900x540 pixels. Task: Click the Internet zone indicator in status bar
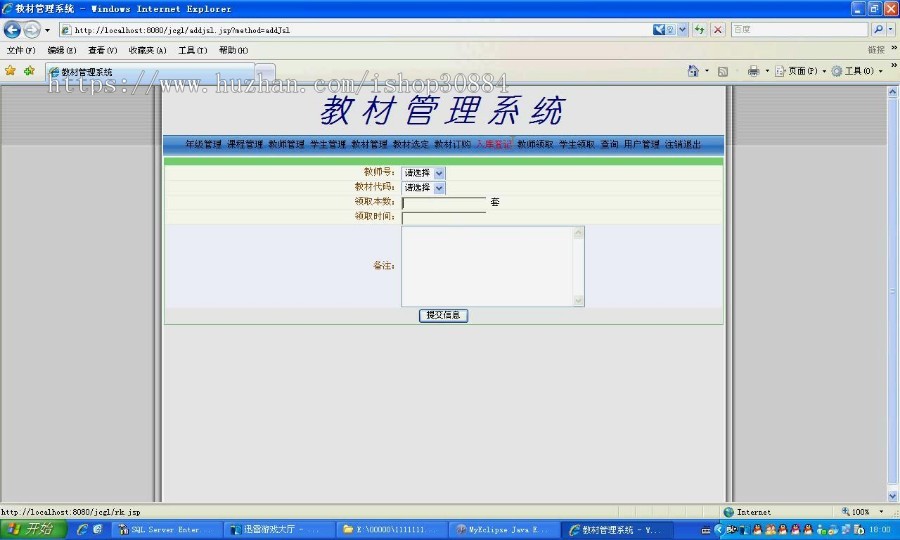point(747,512)
